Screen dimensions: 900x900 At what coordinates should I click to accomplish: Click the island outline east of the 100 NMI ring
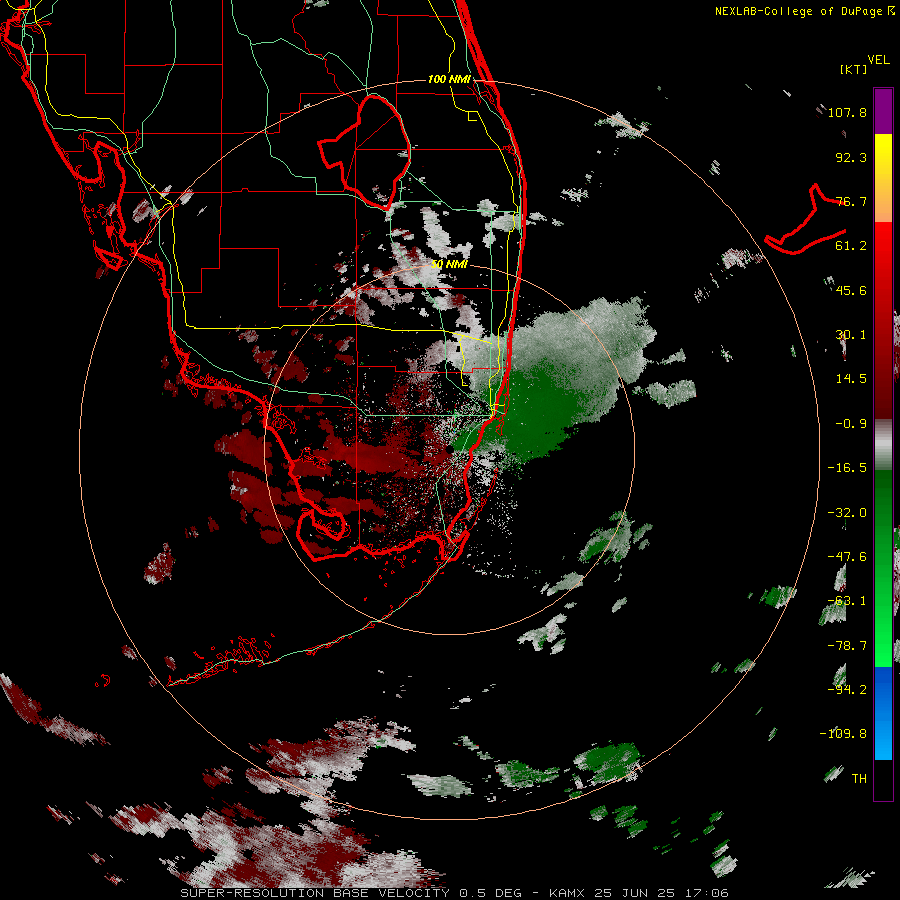coord(805,221)
